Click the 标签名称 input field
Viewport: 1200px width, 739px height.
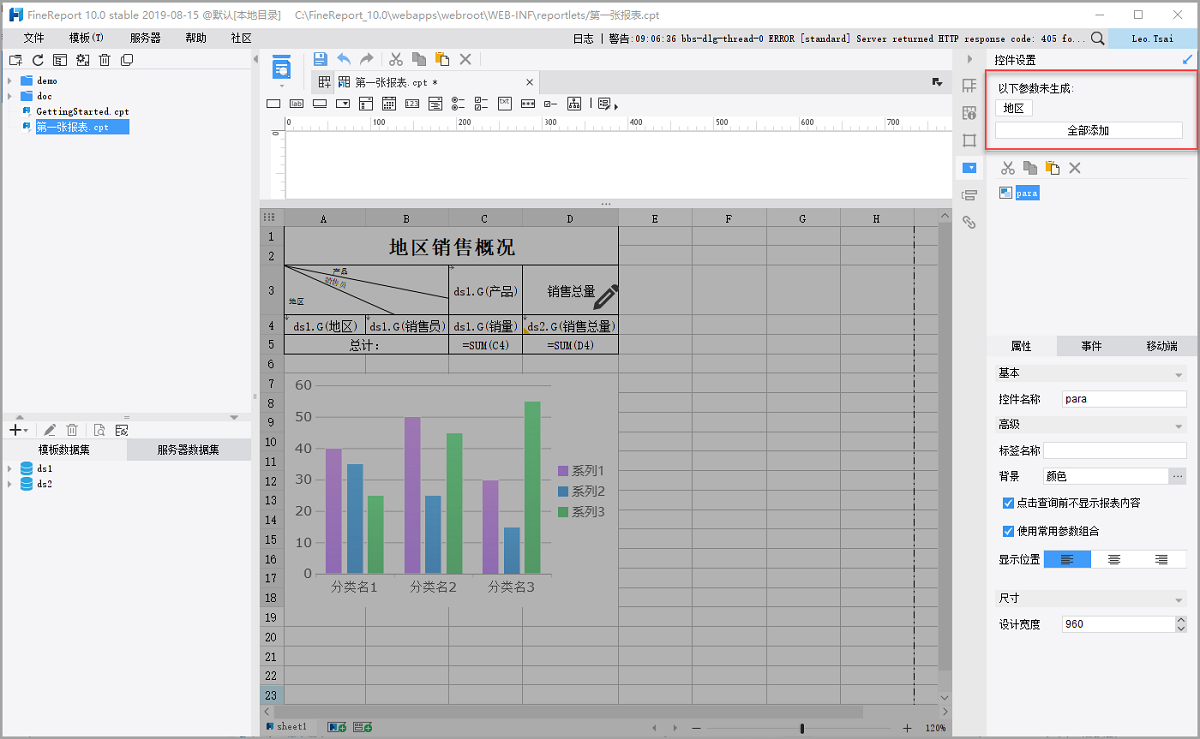click(1115, 451)
